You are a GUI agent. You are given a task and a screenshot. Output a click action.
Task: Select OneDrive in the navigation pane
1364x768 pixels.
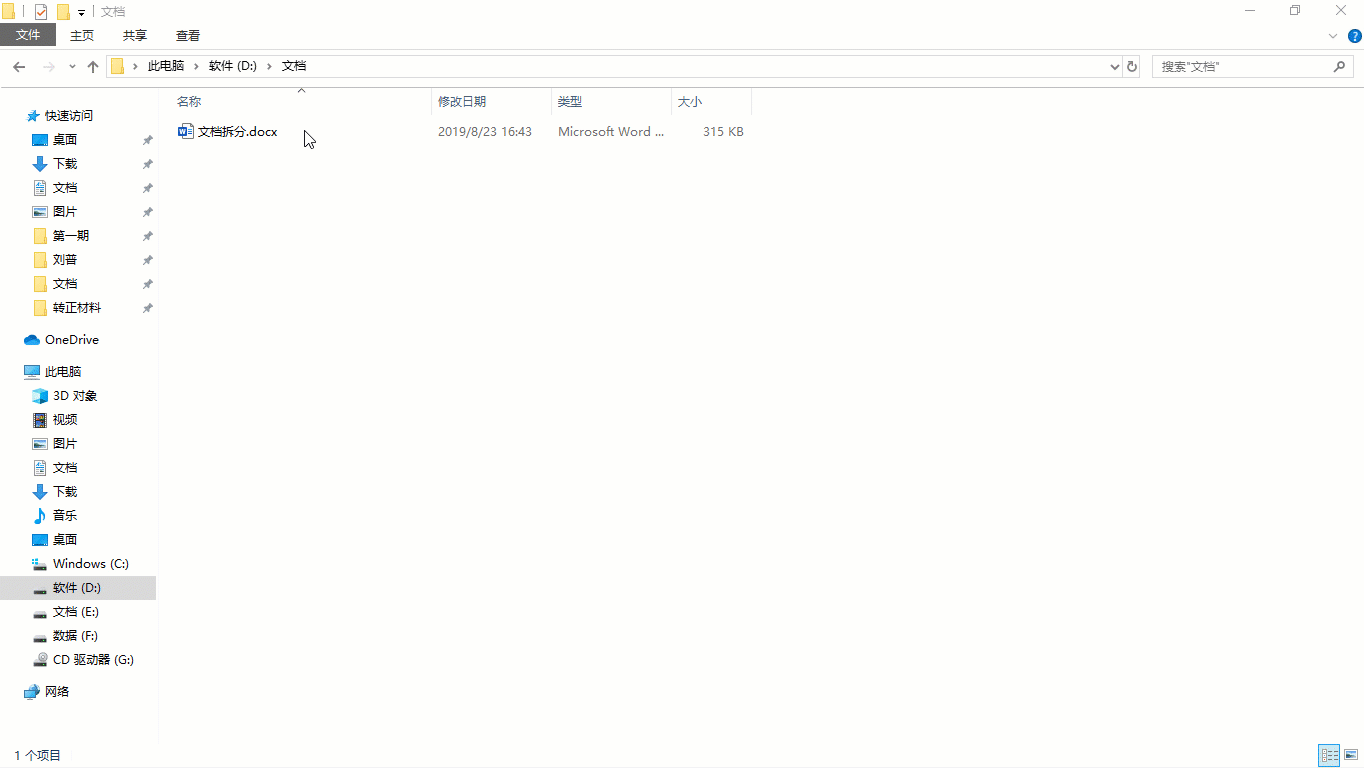click(72, 340)
